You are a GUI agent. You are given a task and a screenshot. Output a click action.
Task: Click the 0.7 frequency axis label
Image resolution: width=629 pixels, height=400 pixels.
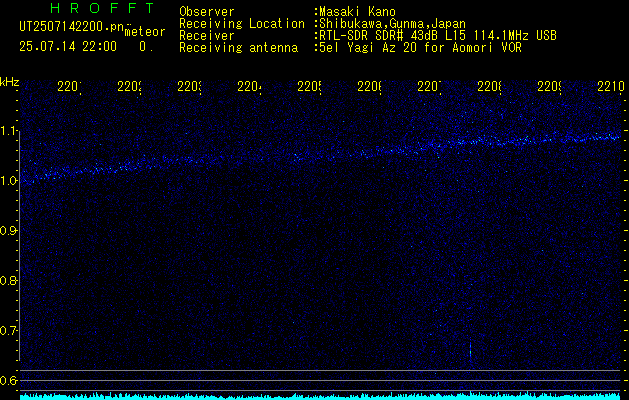tap(9, 330)
